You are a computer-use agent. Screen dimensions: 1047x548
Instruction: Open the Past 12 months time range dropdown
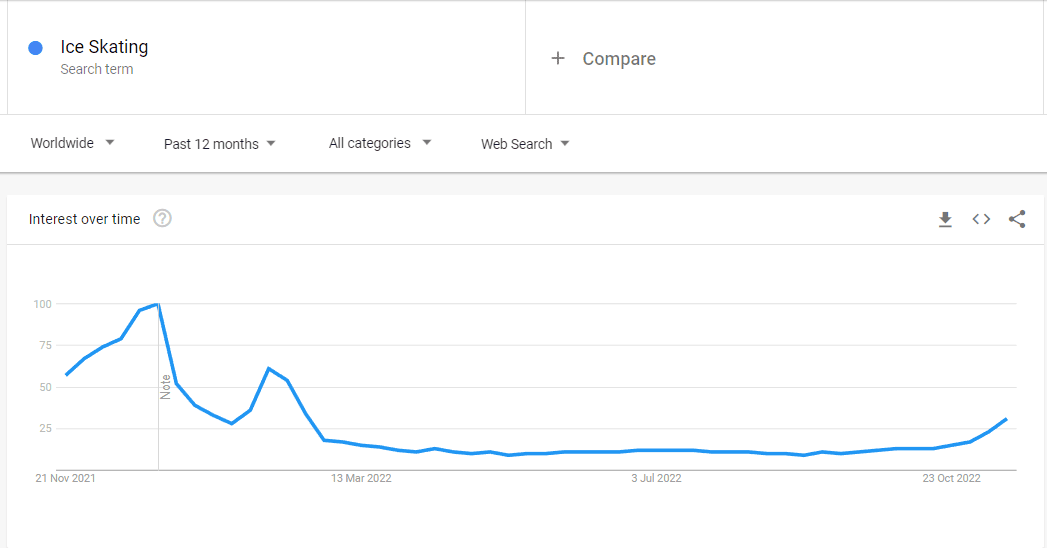click(220, 144)
